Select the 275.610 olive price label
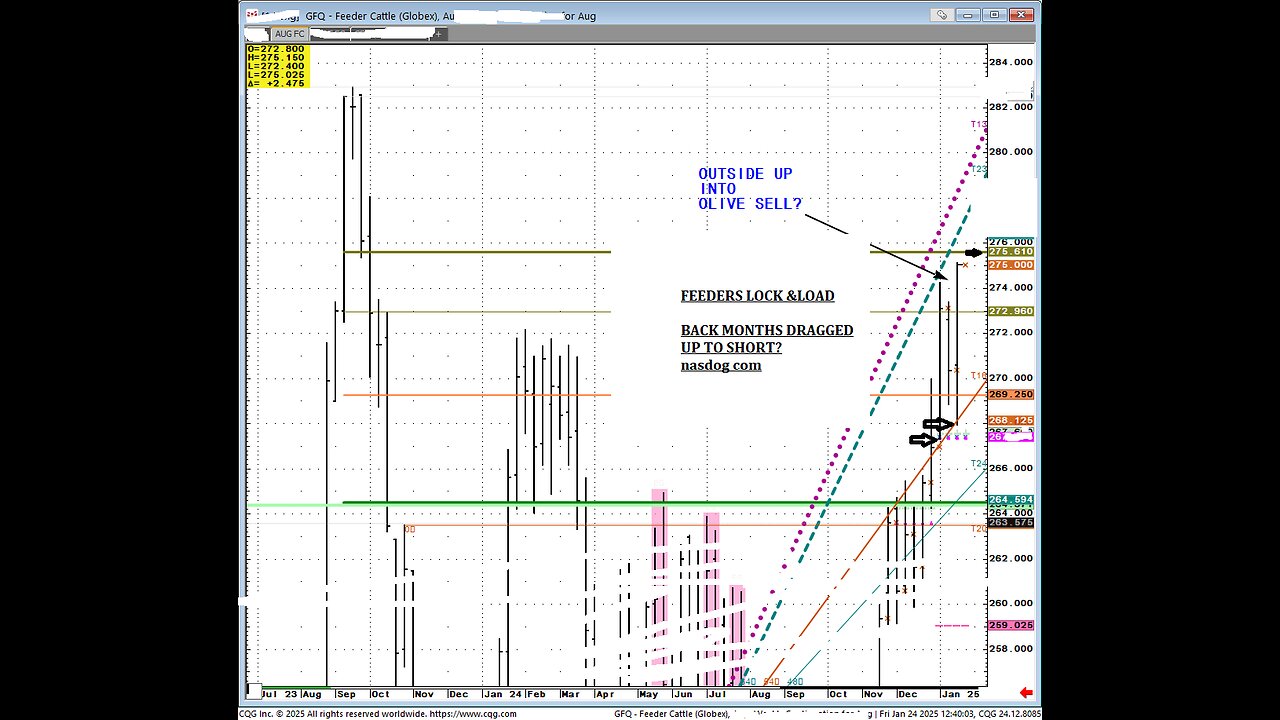 pos(1010,252)
